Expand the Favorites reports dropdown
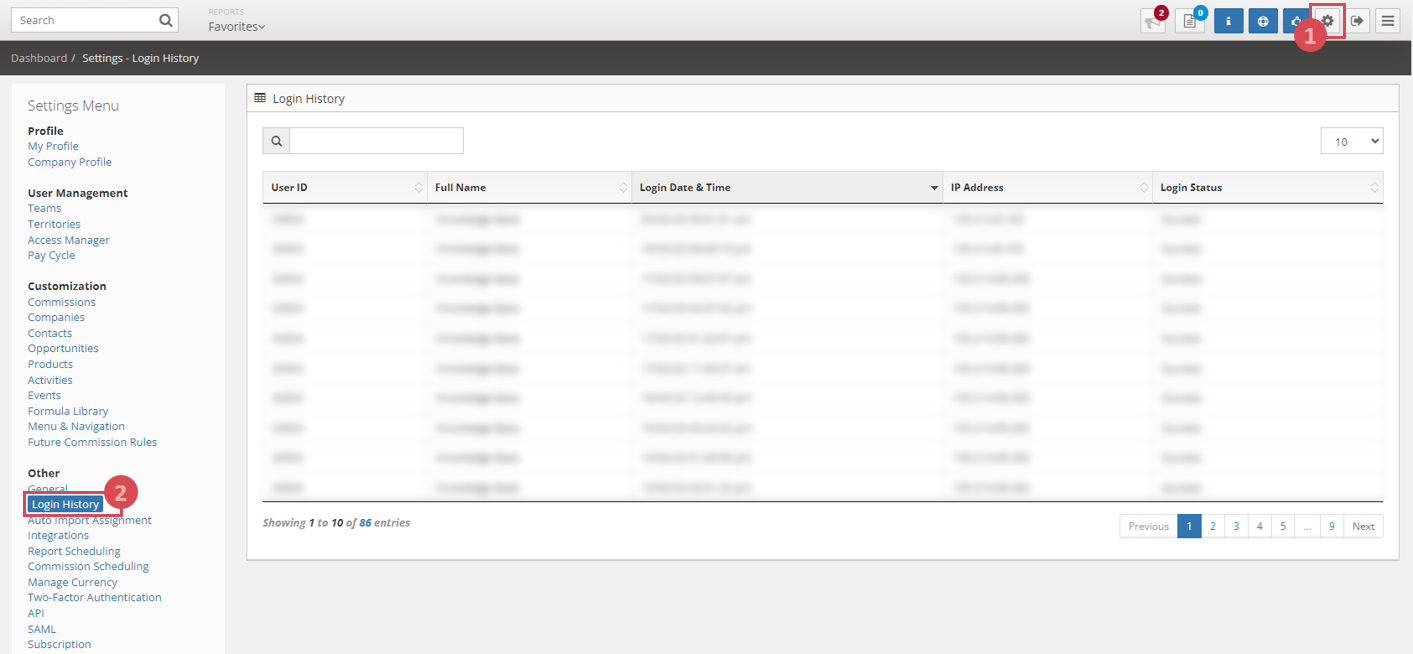1413x654 pixels. [237, 27]
